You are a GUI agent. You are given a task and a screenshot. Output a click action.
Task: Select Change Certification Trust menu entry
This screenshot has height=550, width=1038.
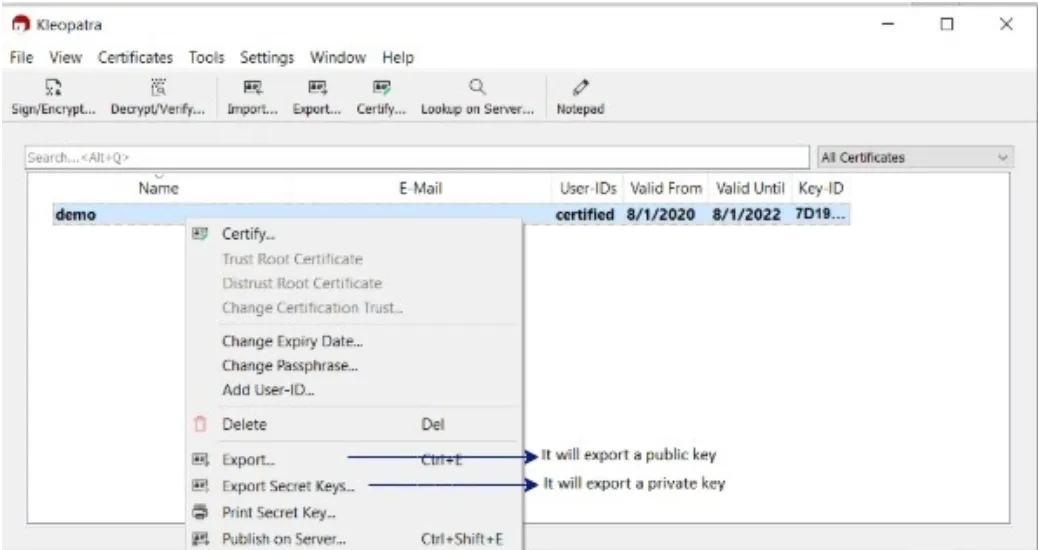(312, 308)
